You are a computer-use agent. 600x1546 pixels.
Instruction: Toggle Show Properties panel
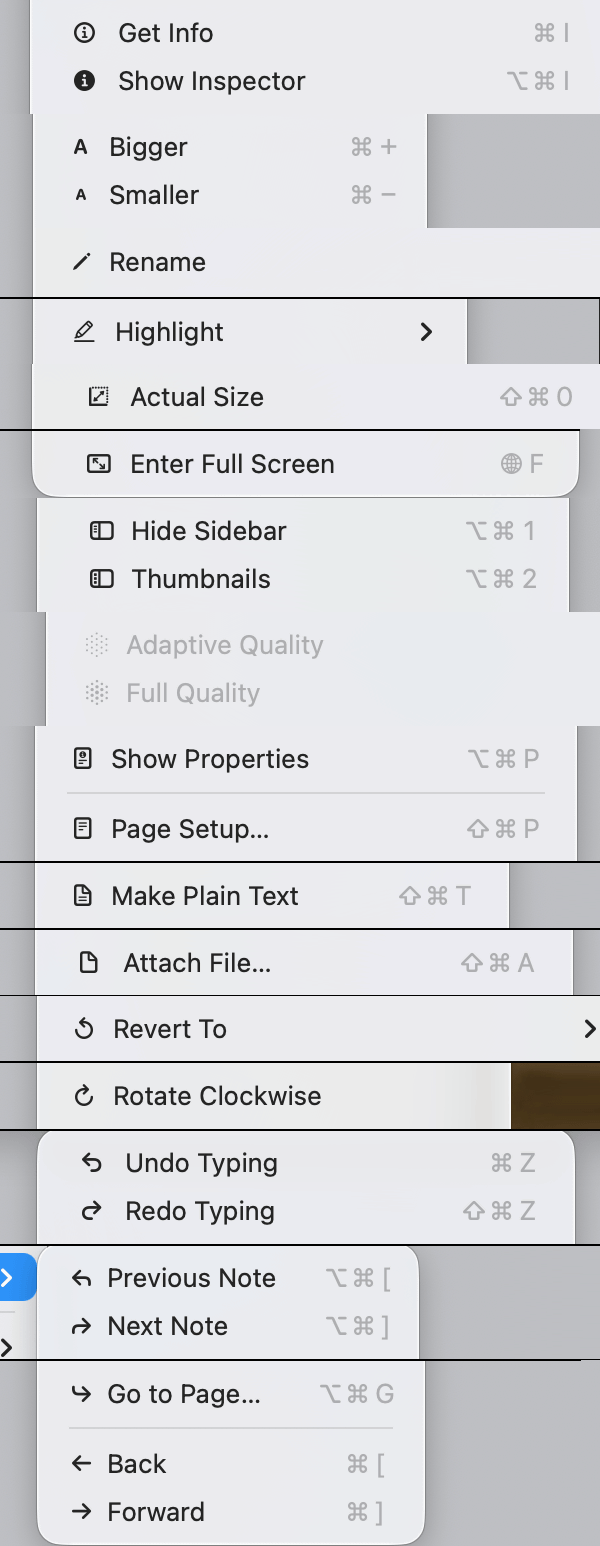(210, 759)
